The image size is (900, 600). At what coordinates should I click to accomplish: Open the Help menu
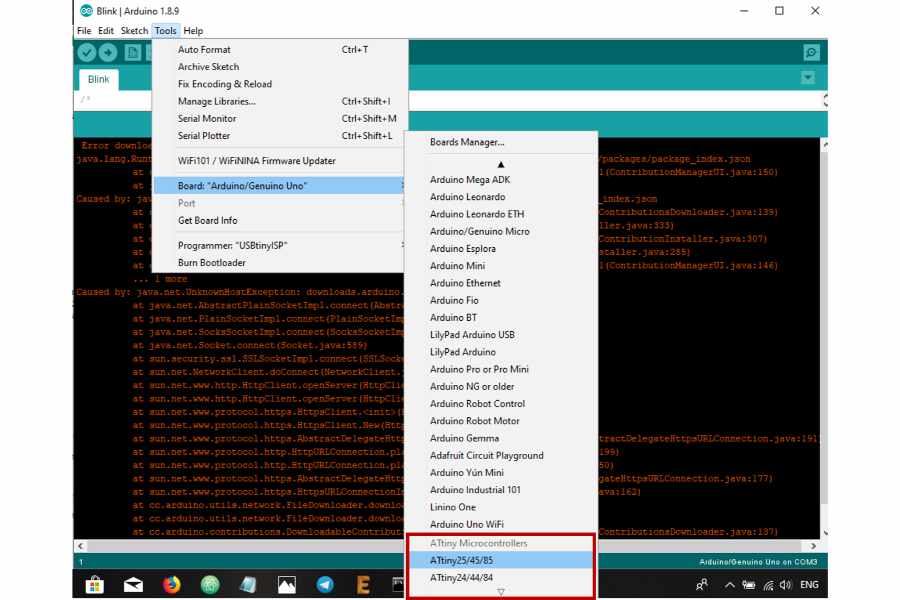[193, 30]
